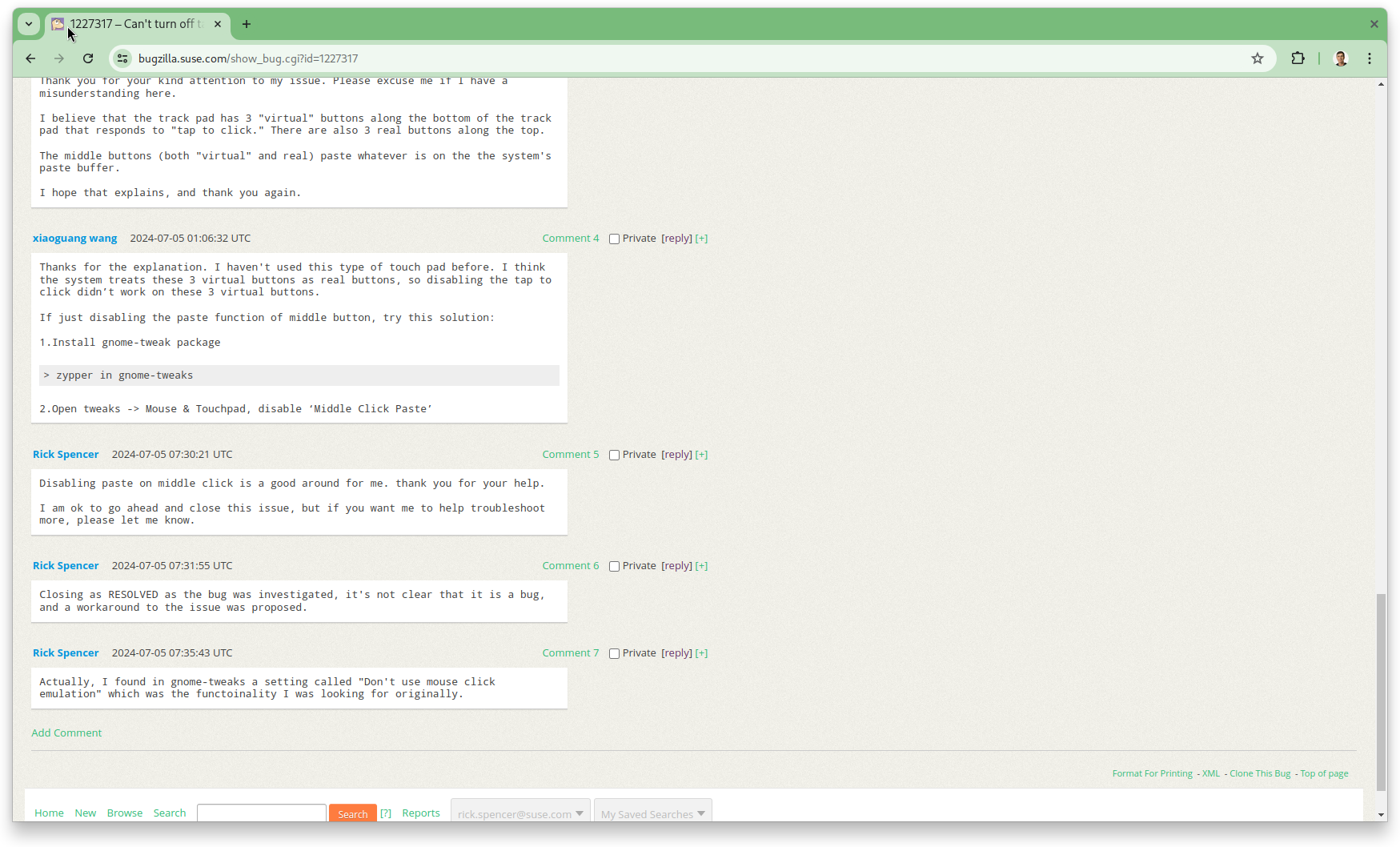Click inside the footer search field

[261, 813]
